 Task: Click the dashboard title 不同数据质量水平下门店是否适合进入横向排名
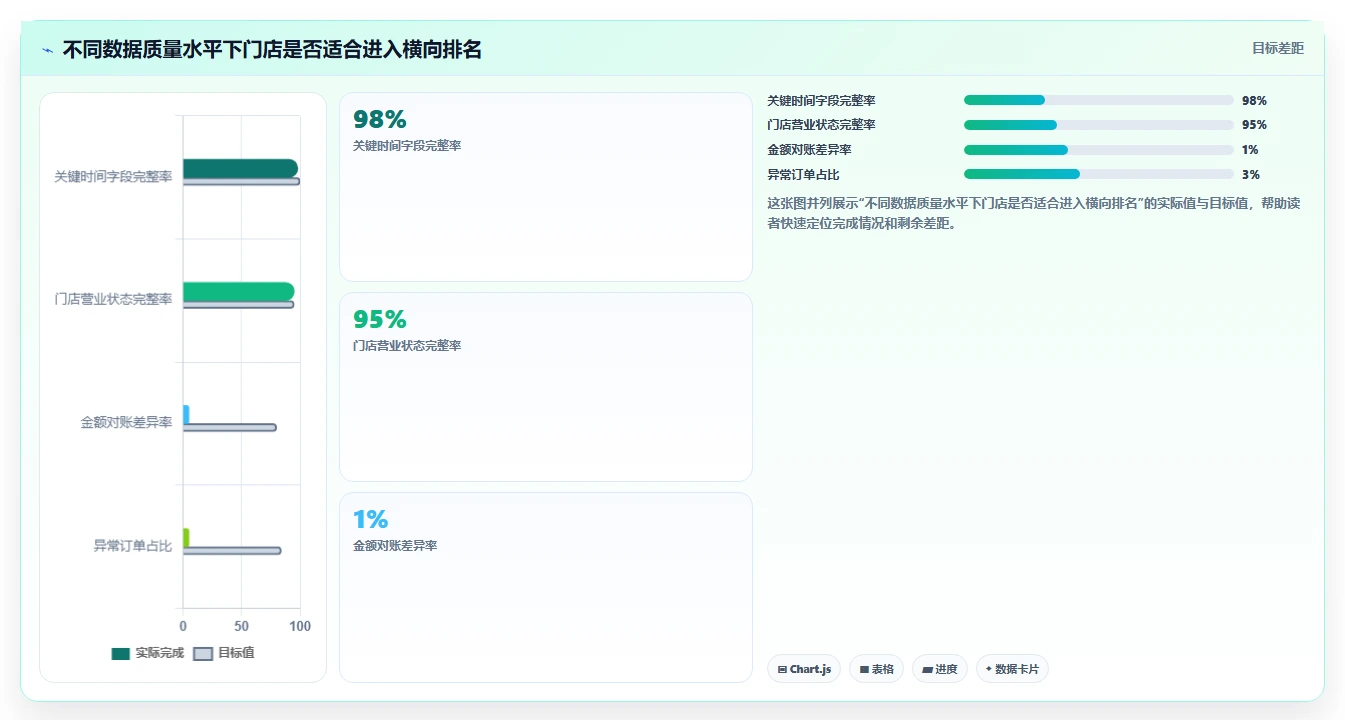pyautogui.click(x=272, y=49)
